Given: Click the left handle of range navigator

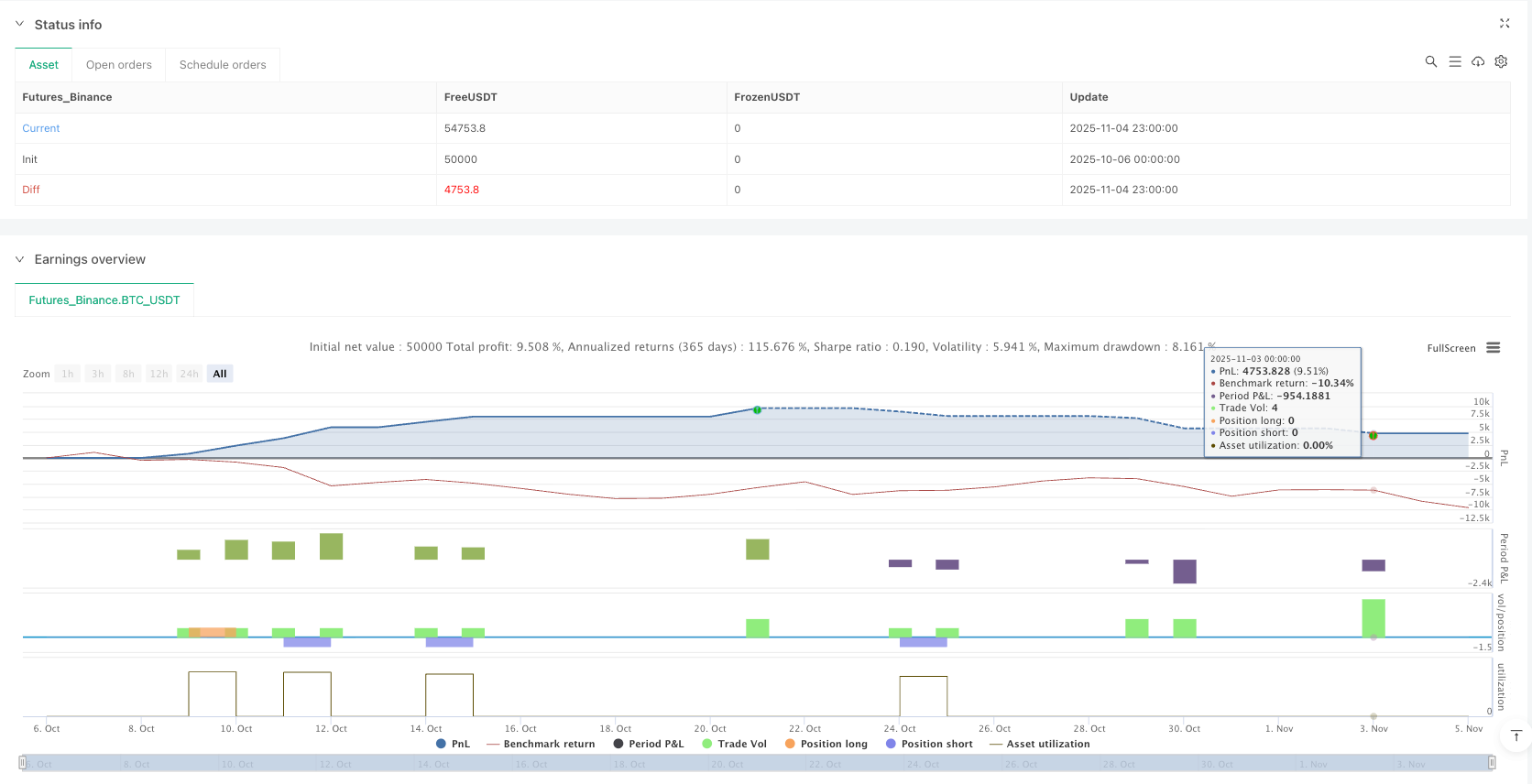Looking at the screenshot, I should click(x=23, y=763).
